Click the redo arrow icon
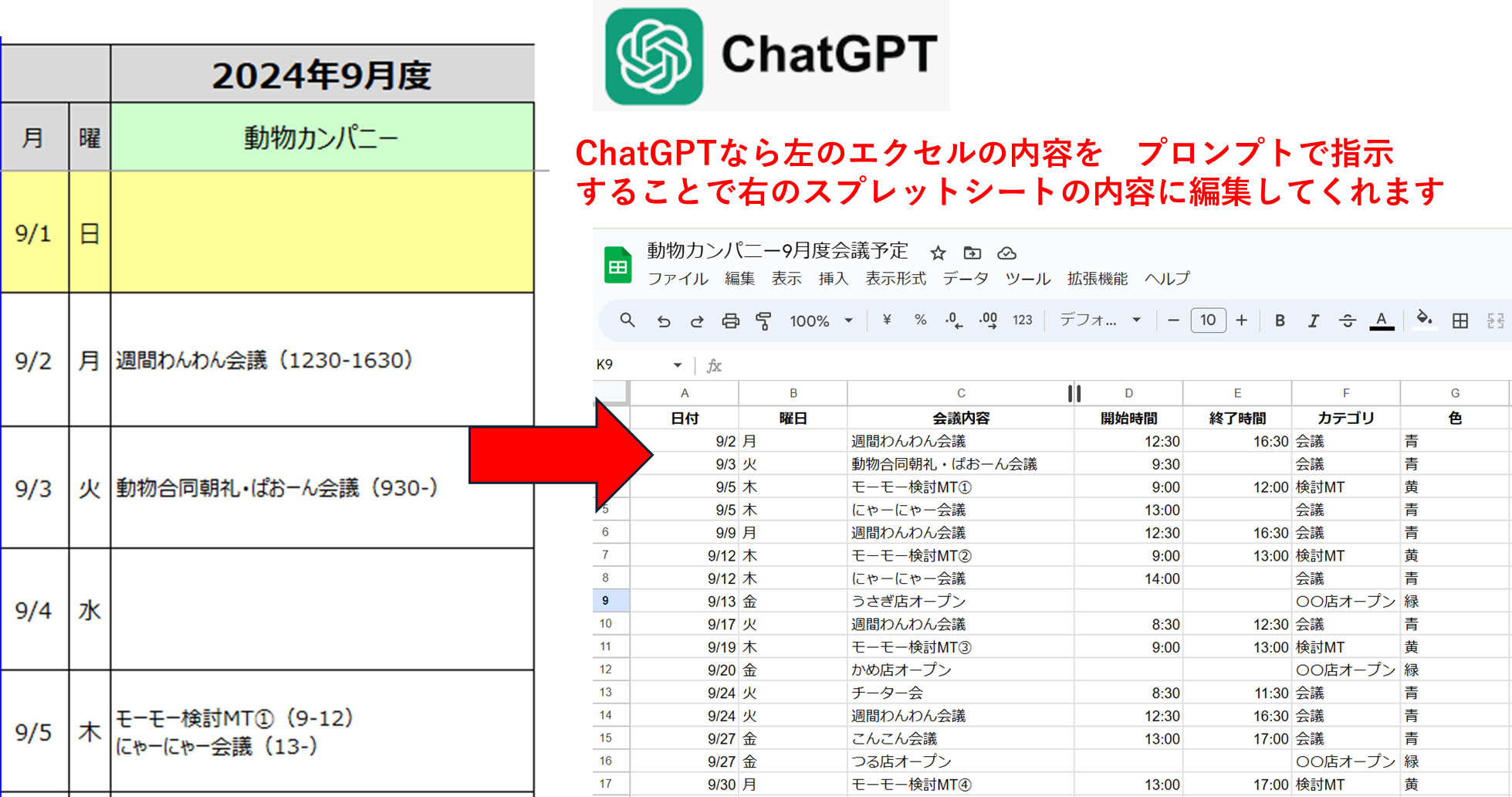 click(696, 321)
